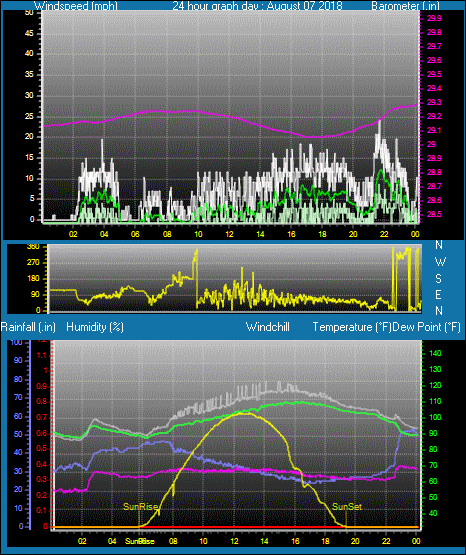The image size is (466, 555).
Task: Click the 70 value on blue humidity axis
Action: pos(18,397)
